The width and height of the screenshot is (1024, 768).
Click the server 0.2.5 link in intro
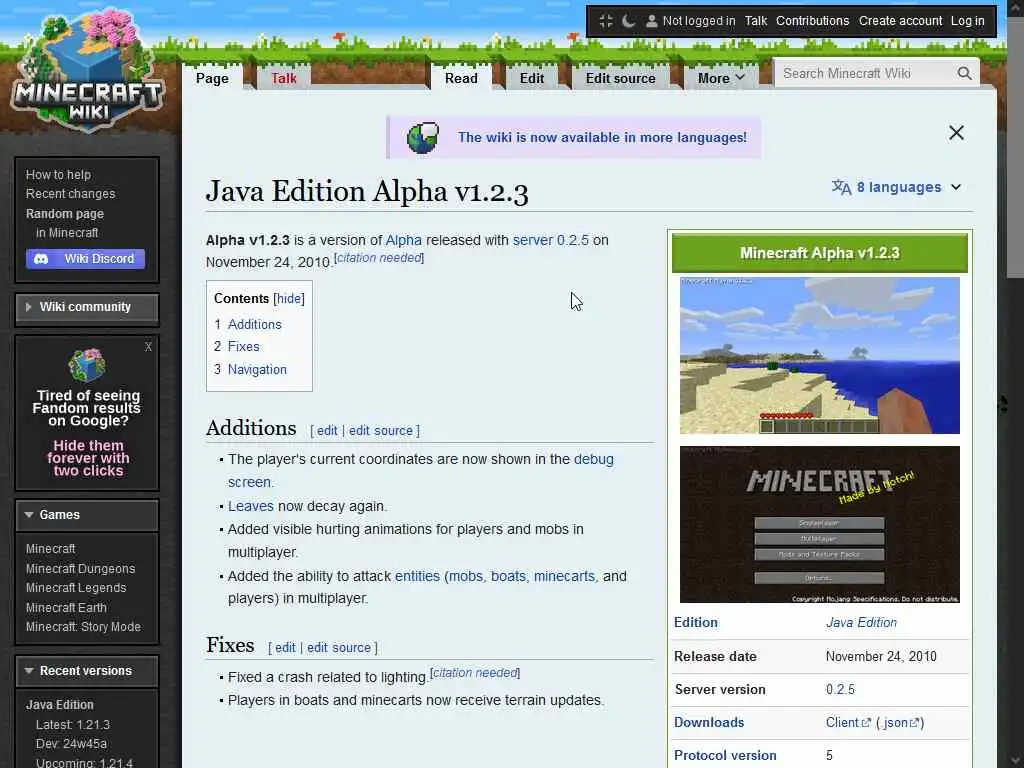(x=551, y=240)
